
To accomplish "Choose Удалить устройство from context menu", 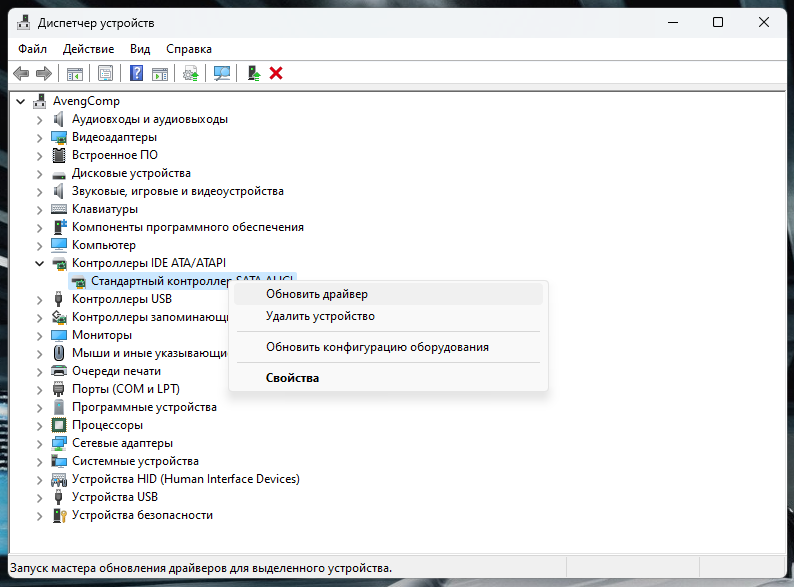I will point(388,316).
